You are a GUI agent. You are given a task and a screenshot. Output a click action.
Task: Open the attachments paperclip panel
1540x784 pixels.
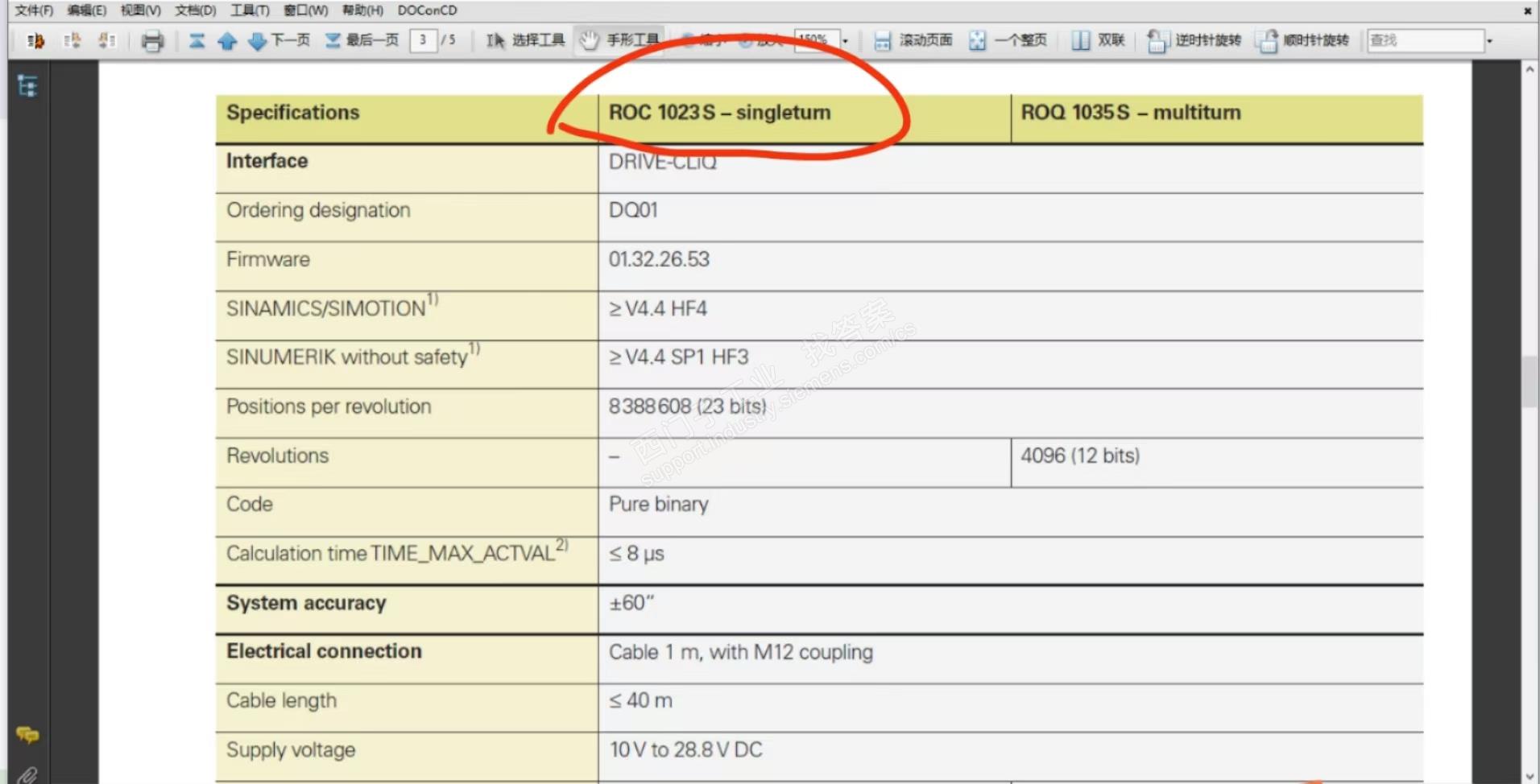tap(27, 775)
